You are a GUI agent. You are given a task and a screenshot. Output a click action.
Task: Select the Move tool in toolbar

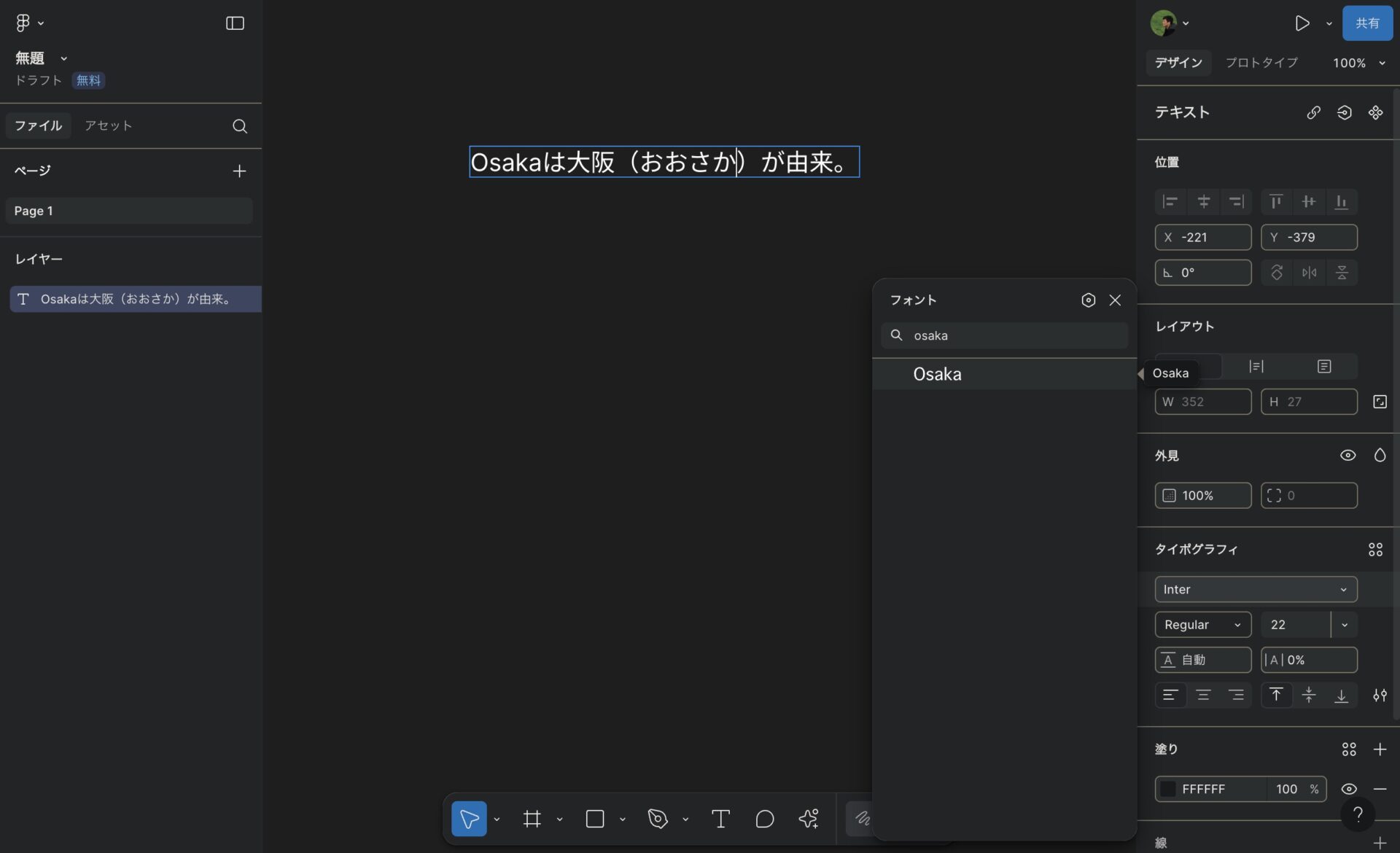tap(469, 819)
